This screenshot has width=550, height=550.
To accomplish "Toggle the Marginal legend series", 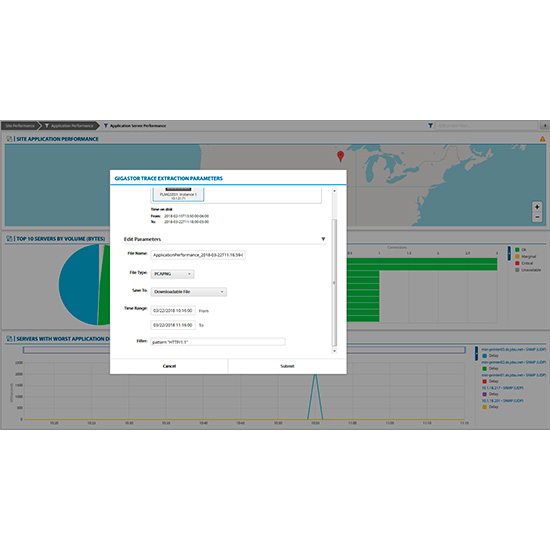I will [525, 256].
